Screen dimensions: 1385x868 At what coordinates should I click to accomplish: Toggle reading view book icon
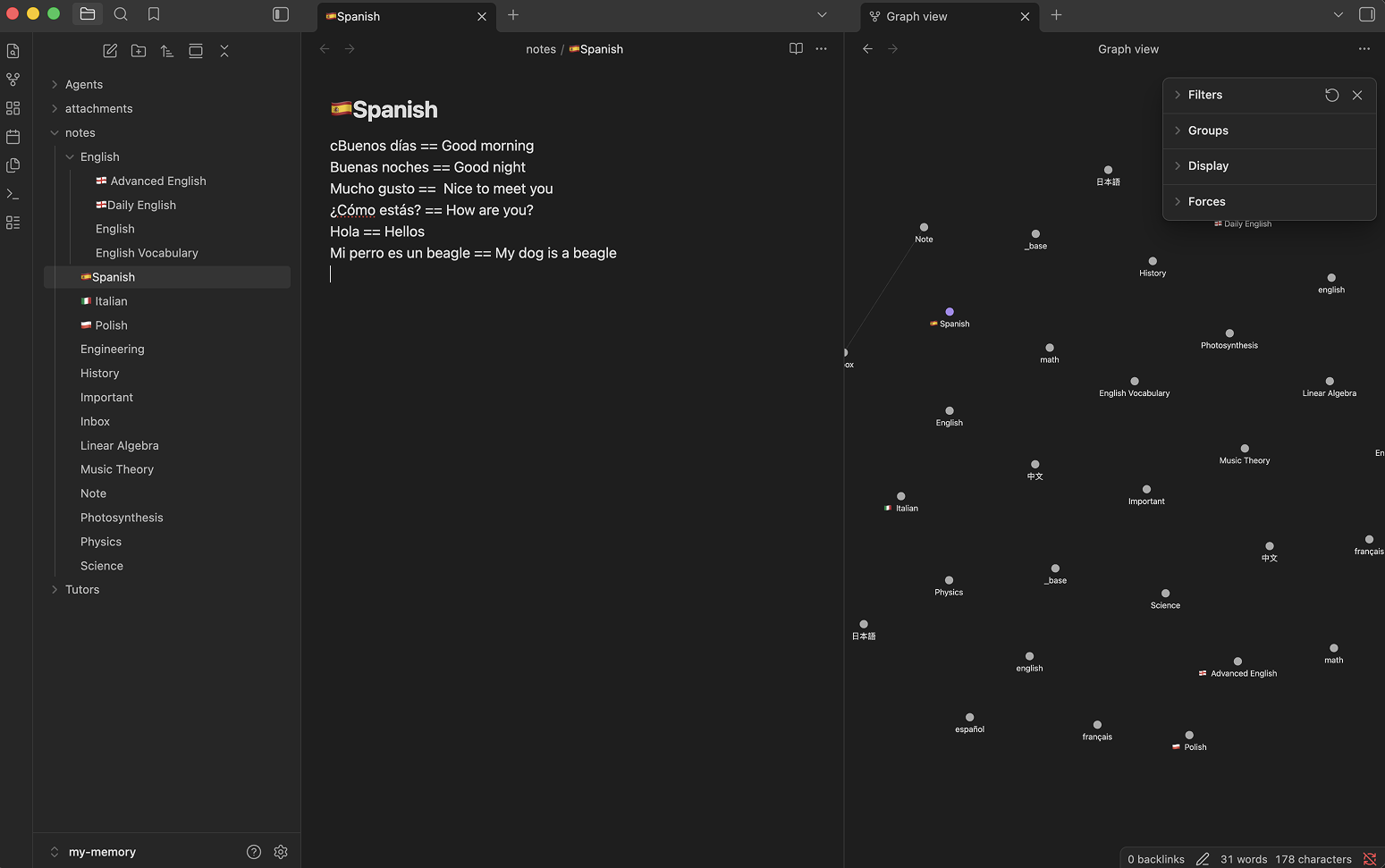click(x=796, y=49)
